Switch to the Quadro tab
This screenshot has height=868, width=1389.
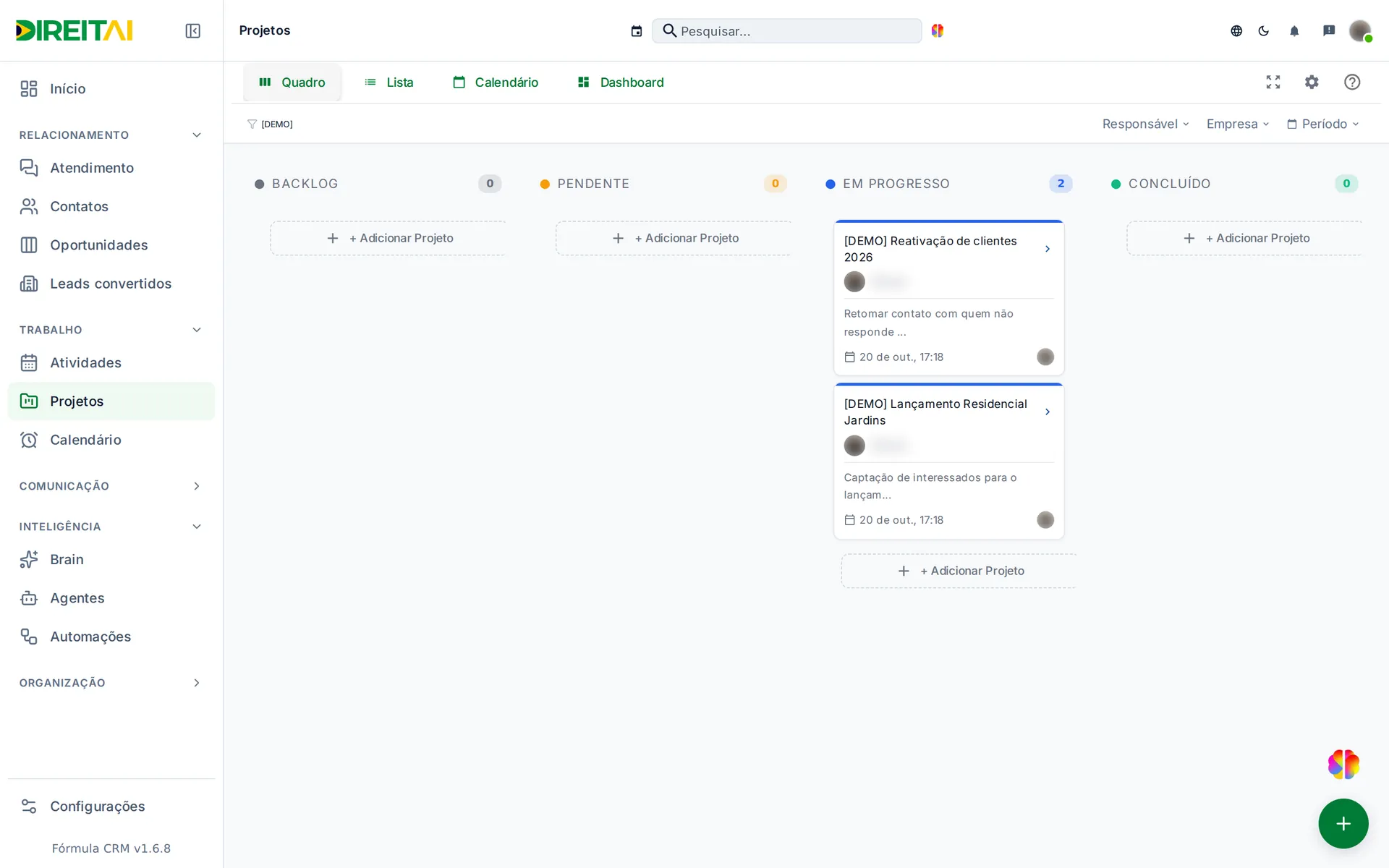point(292,82)
